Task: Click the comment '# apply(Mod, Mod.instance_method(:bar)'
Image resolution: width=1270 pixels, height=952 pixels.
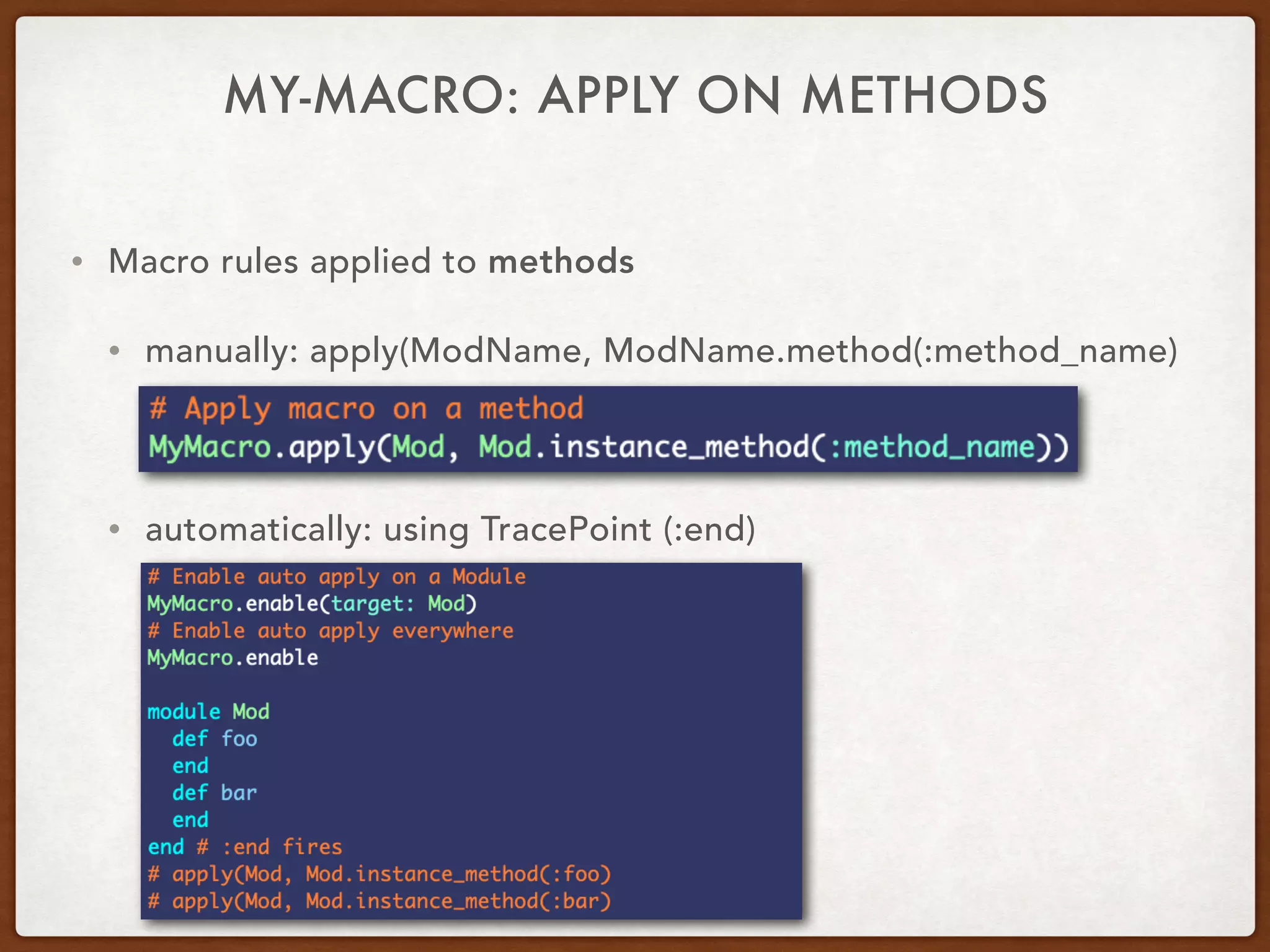Action: coord(380,901)
